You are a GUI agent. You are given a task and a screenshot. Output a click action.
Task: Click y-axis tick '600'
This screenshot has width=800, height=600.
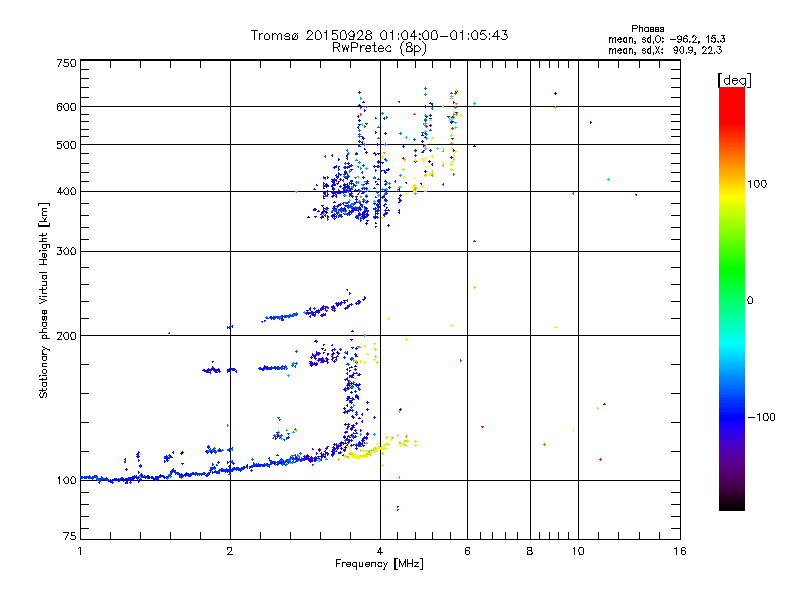[66, 107]
